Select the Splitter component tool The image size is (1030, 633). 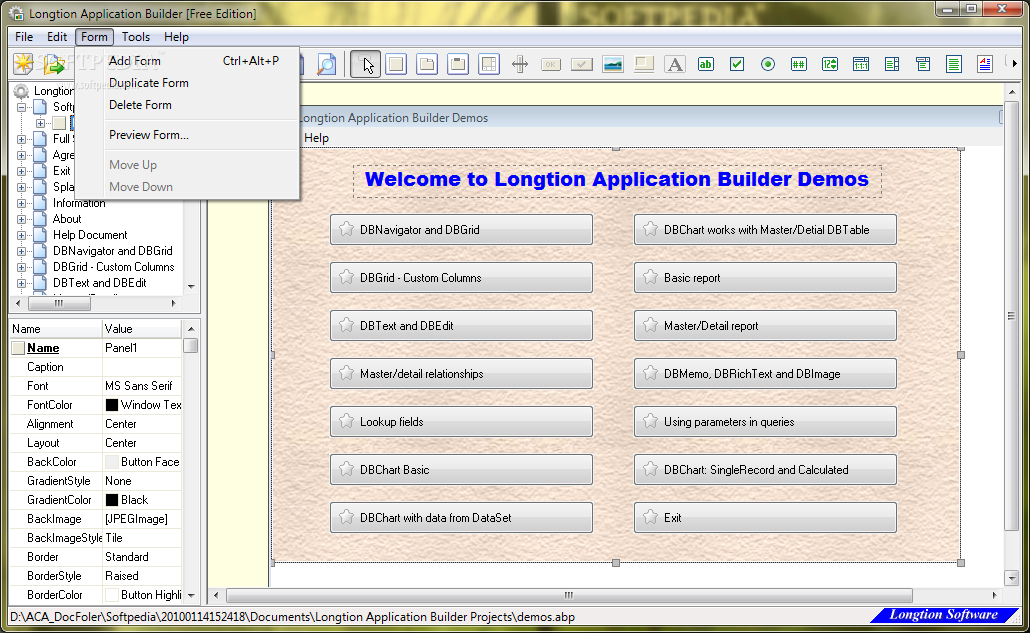520,64
